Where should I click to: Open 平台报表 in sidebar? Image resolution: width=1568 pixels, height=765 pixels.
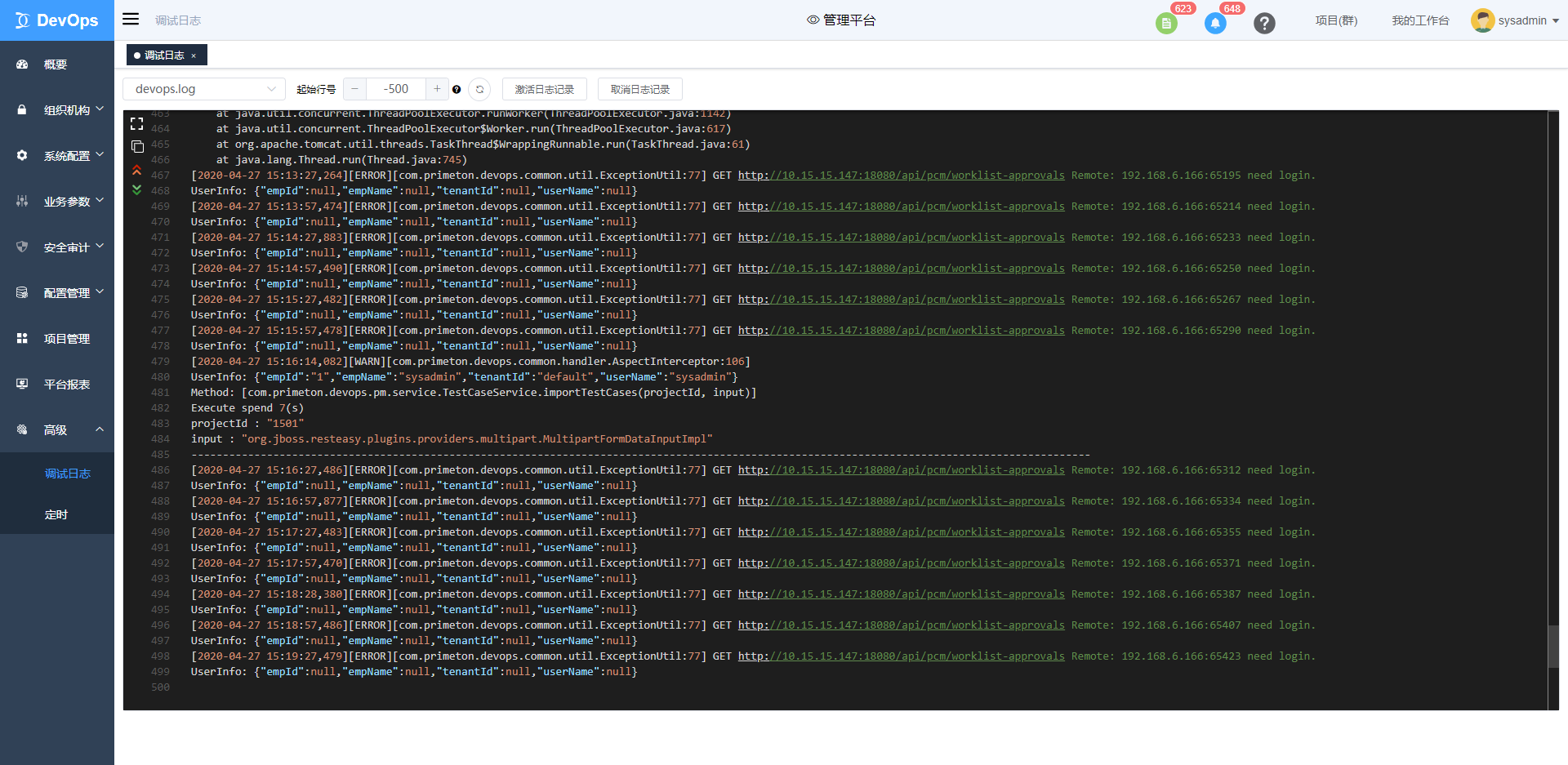tap(57, 385)
